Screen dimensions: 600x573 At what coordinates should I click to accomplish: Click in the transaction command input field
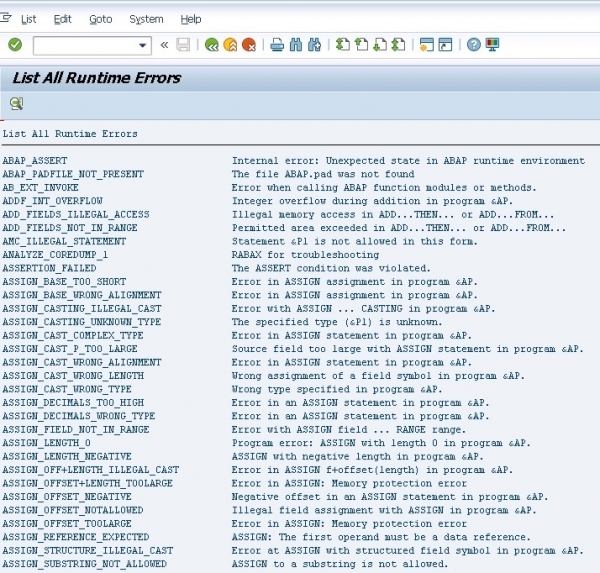[x=87, y=45]
